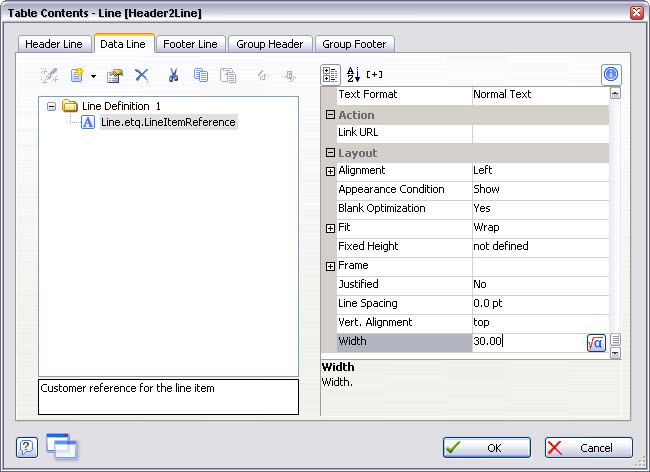The image size is (650, 472).
Task: Select the Line Spacing property name
Action: [x=404, y=304]
